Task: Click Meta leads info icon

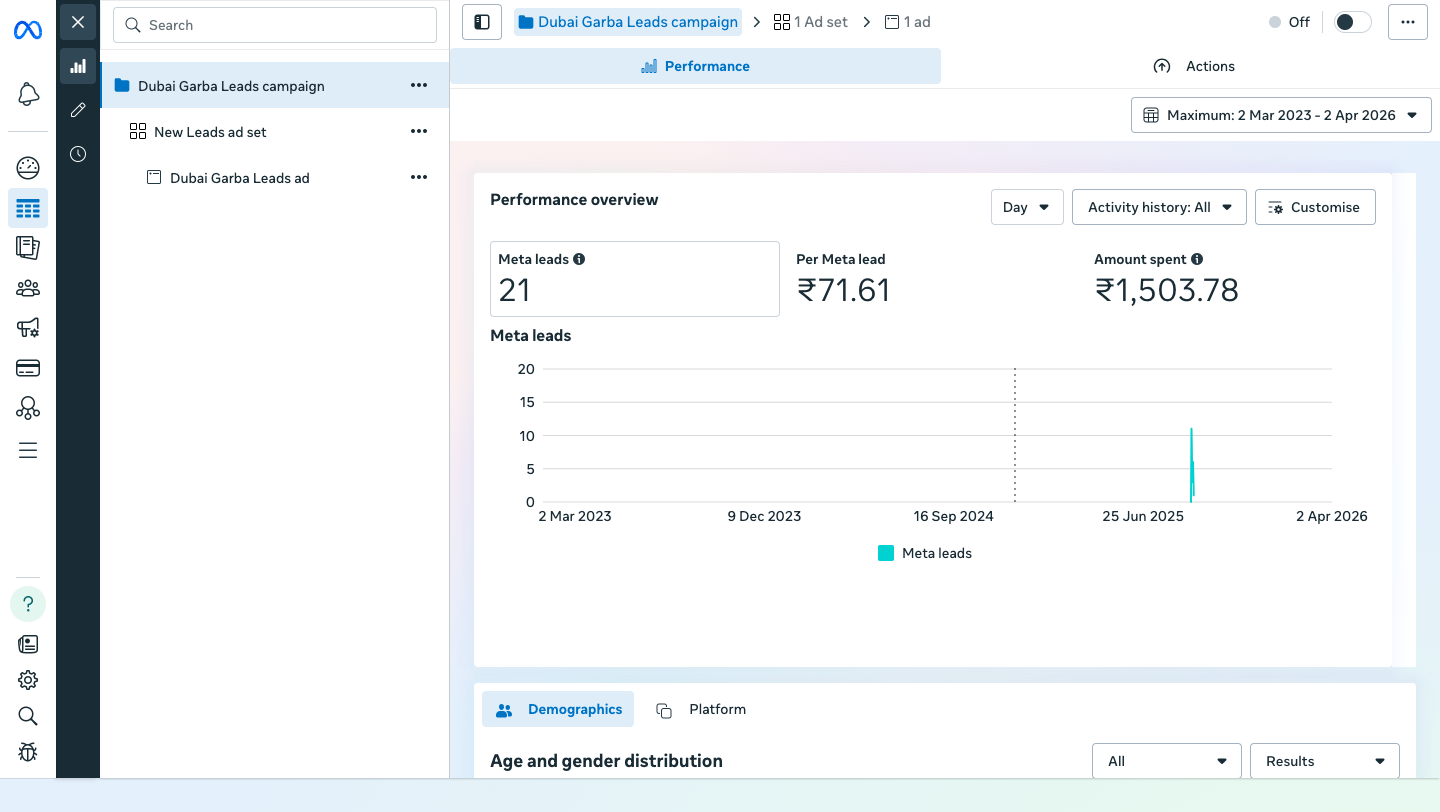Action: coord(579,259)
